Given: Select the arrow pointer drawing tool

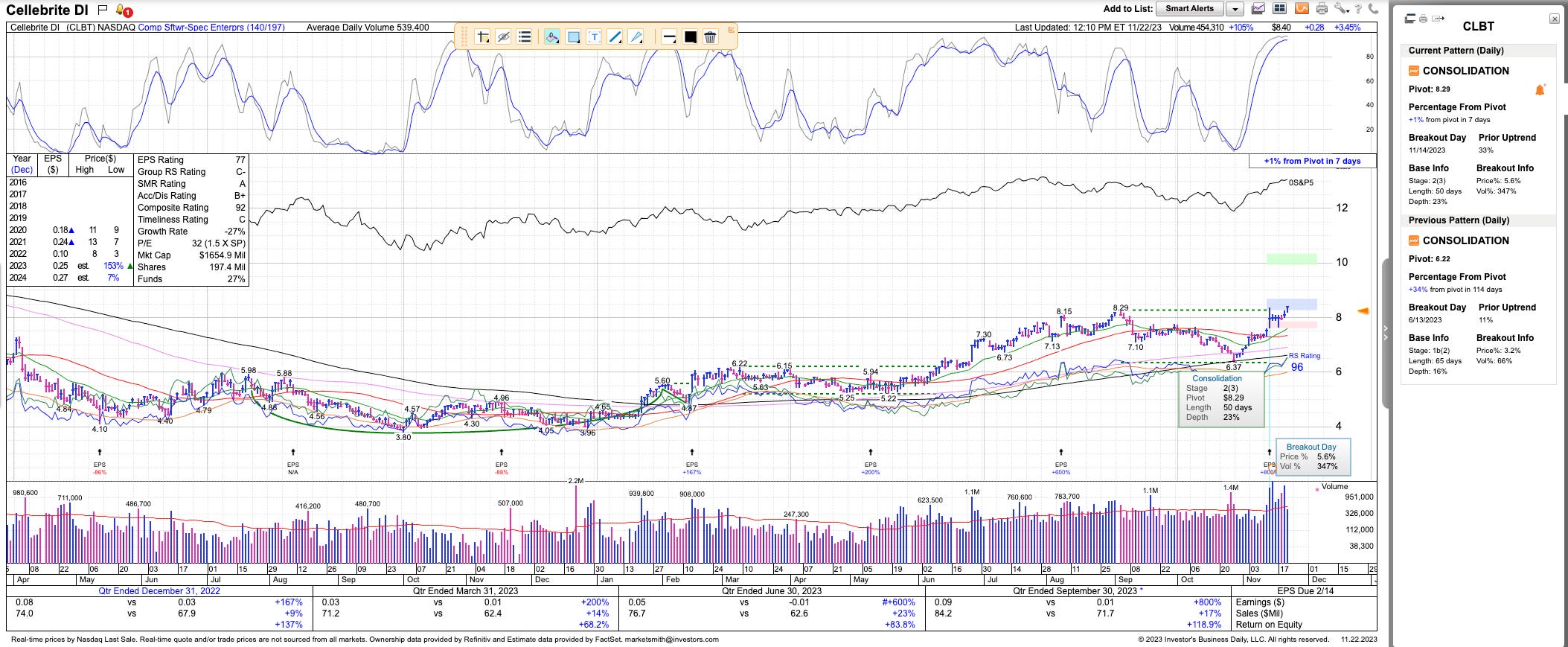Looking at the screenshot, I should 636,36.
